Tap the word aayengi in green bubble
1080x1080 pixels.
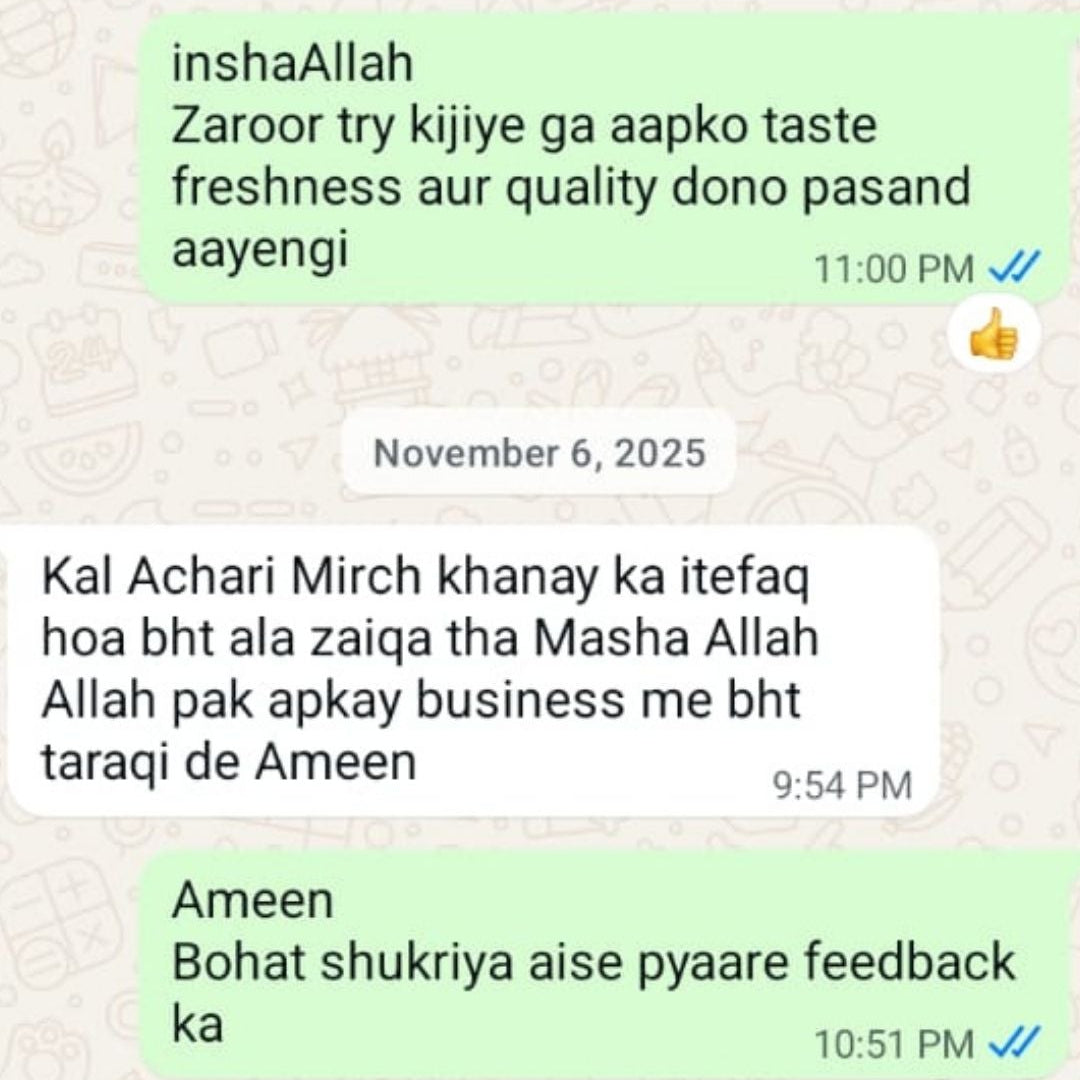point(260,251)
